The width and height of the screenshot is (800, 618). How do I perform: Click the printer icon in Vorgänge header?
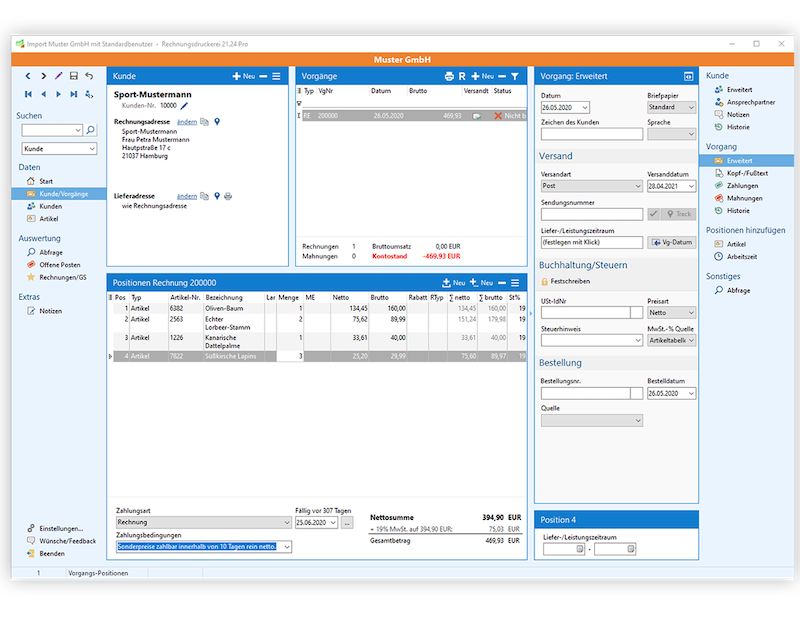click(449, 76)
